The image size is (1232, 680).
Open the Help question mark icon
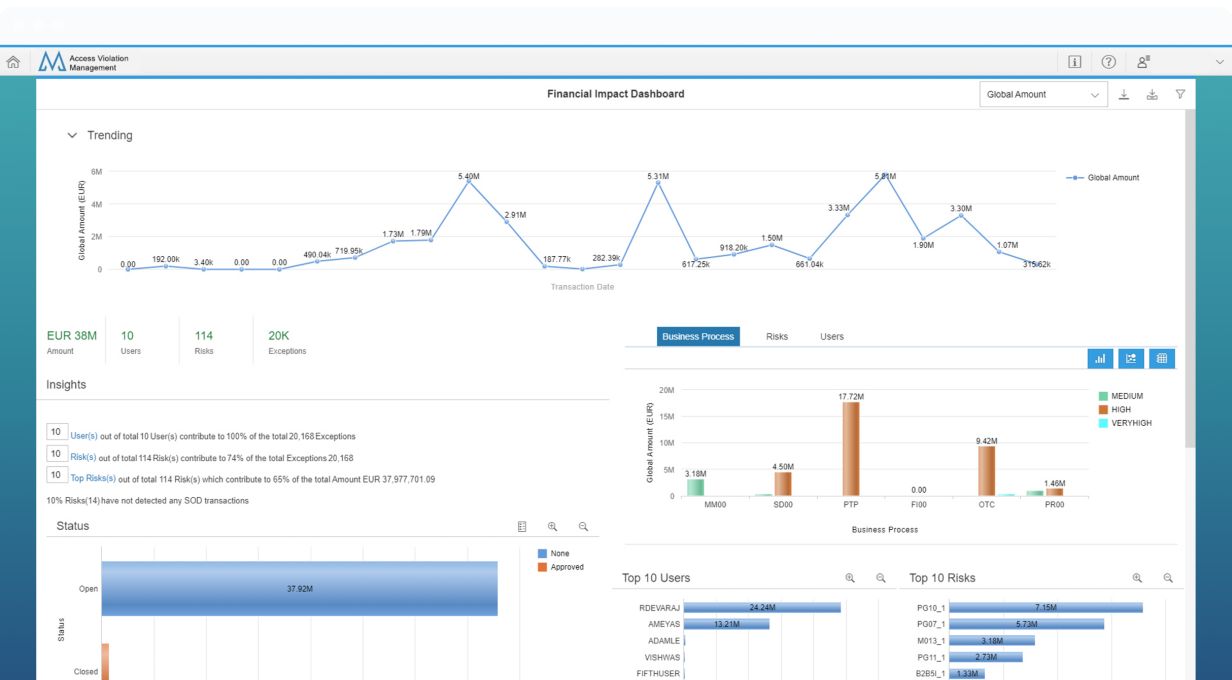[1109, 62]
